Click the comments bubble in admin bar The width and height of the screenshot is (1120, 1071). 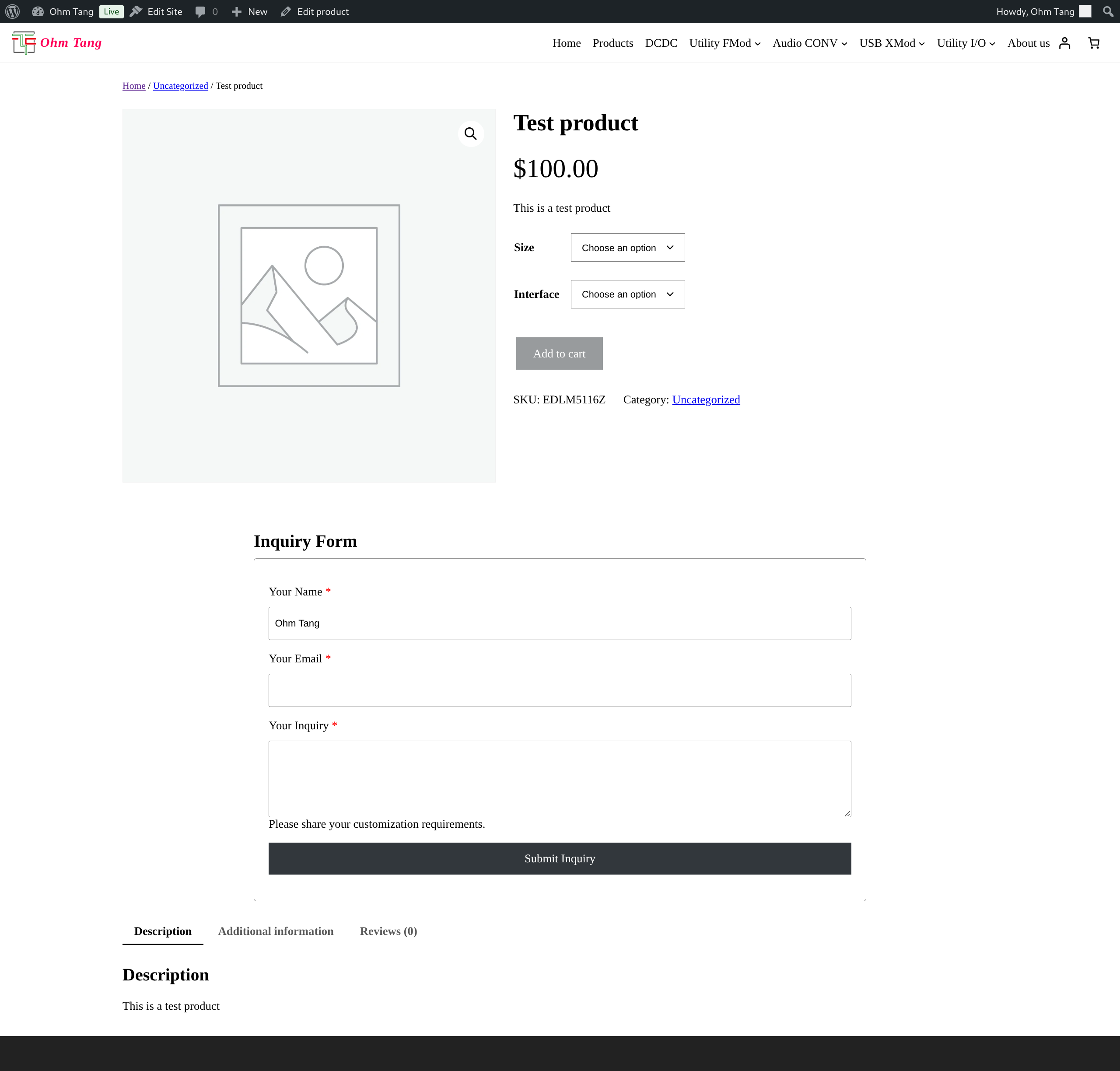coord(201,11)
